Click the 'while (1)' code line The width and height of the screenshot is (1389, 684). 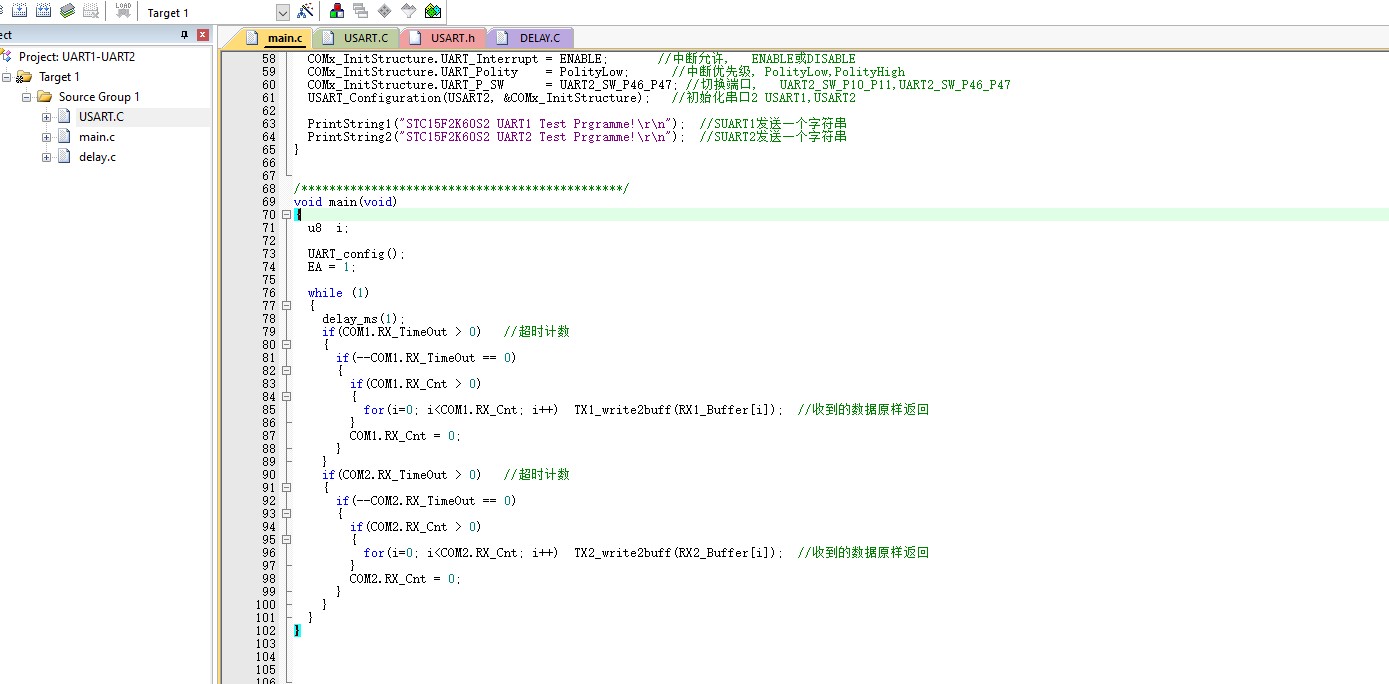pyautogui.click(x=338, y=293)
